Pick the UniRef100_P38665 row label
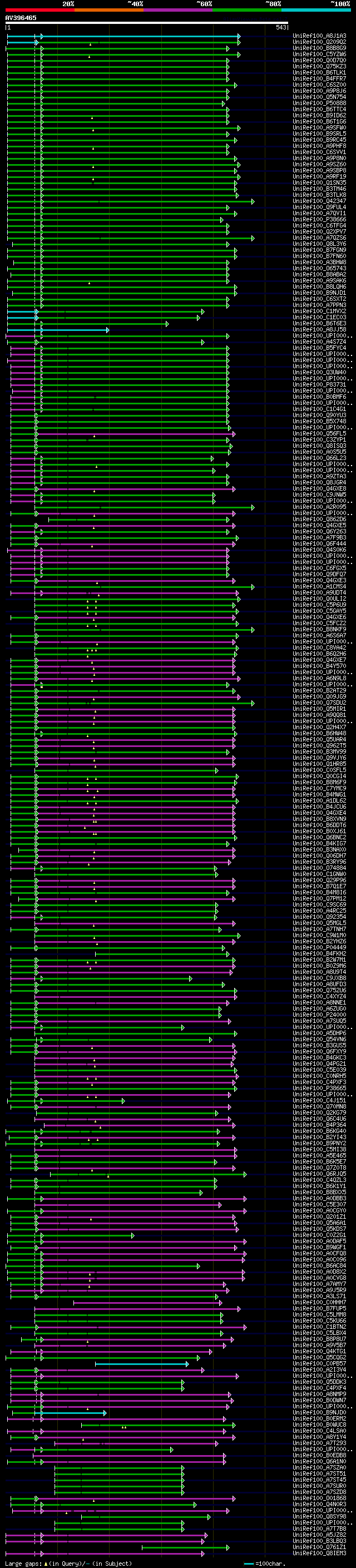Viewport: 356px width, 1568px height. (x=319, y=1089)
